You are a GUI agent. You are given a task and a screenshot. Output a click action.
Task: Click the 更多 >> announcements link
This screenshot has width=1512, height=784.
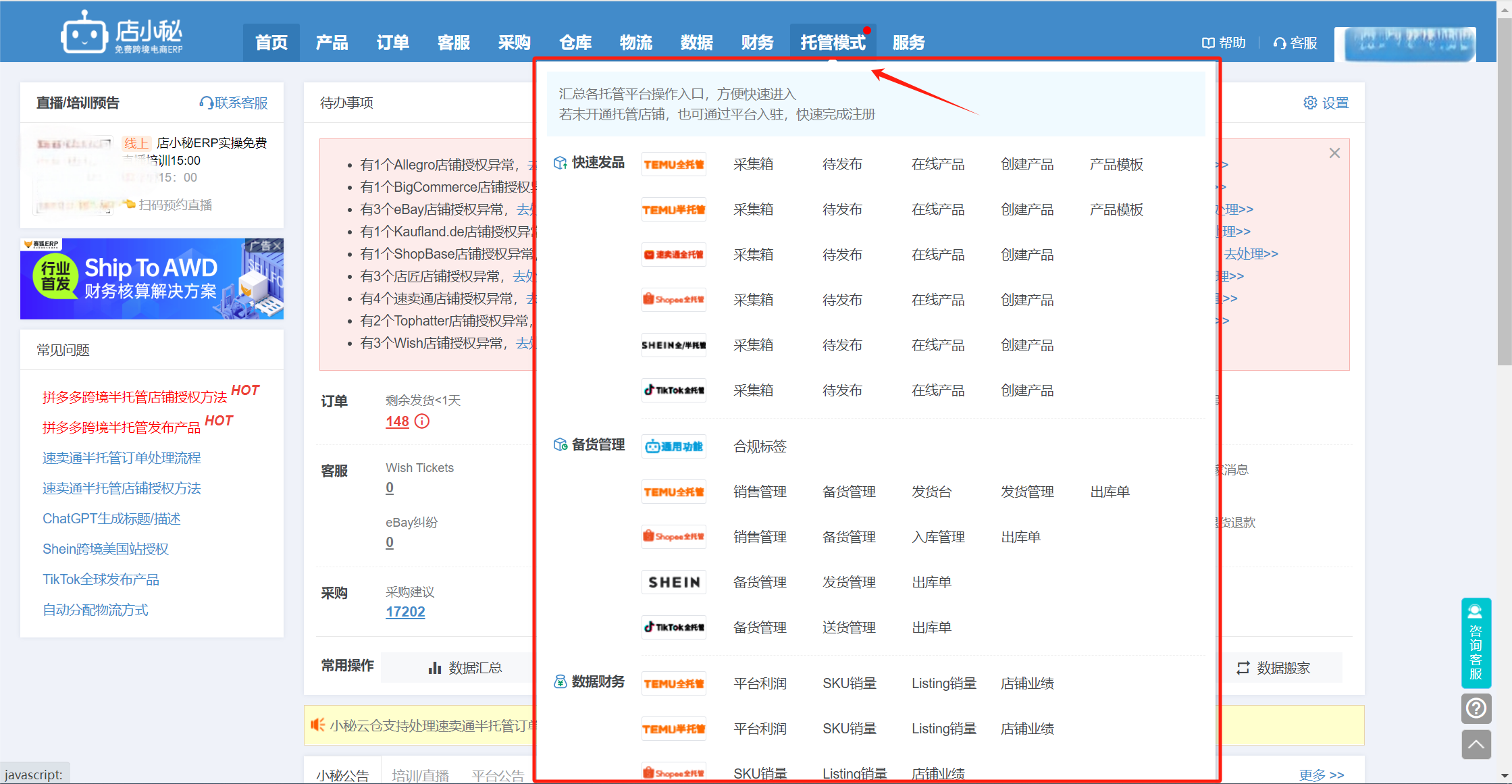[x=1322, y=775]
